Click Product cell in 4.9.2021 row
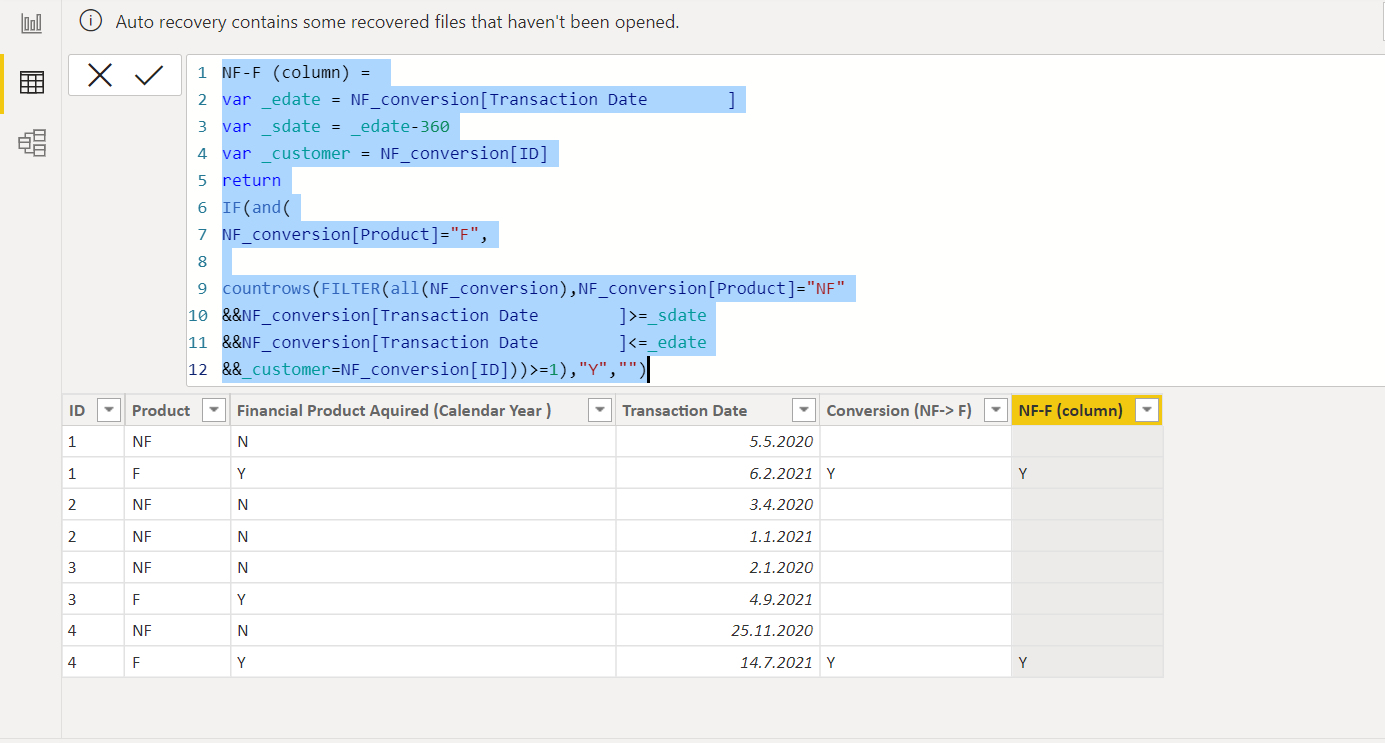Screen dimensions: 1385x743 [177, 599]
